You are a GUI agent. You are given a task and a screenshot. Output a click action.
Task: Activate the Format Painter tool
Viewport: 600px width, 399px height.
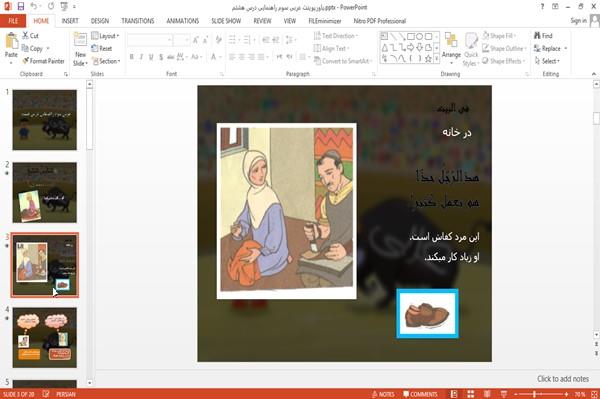click(x=43, y=61)
